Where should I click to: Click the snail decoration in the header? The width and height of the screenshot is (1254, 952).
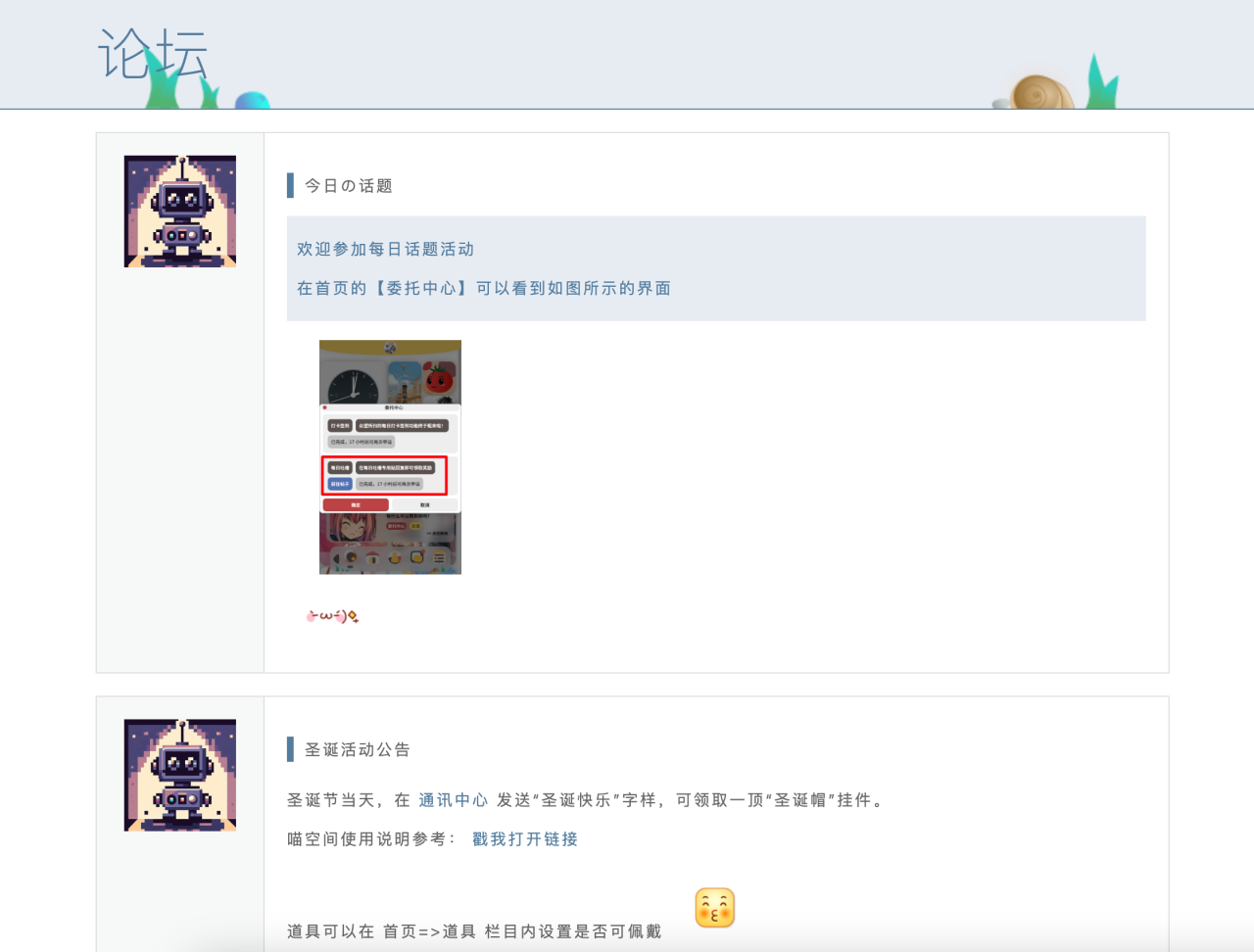coord(1040,92)
